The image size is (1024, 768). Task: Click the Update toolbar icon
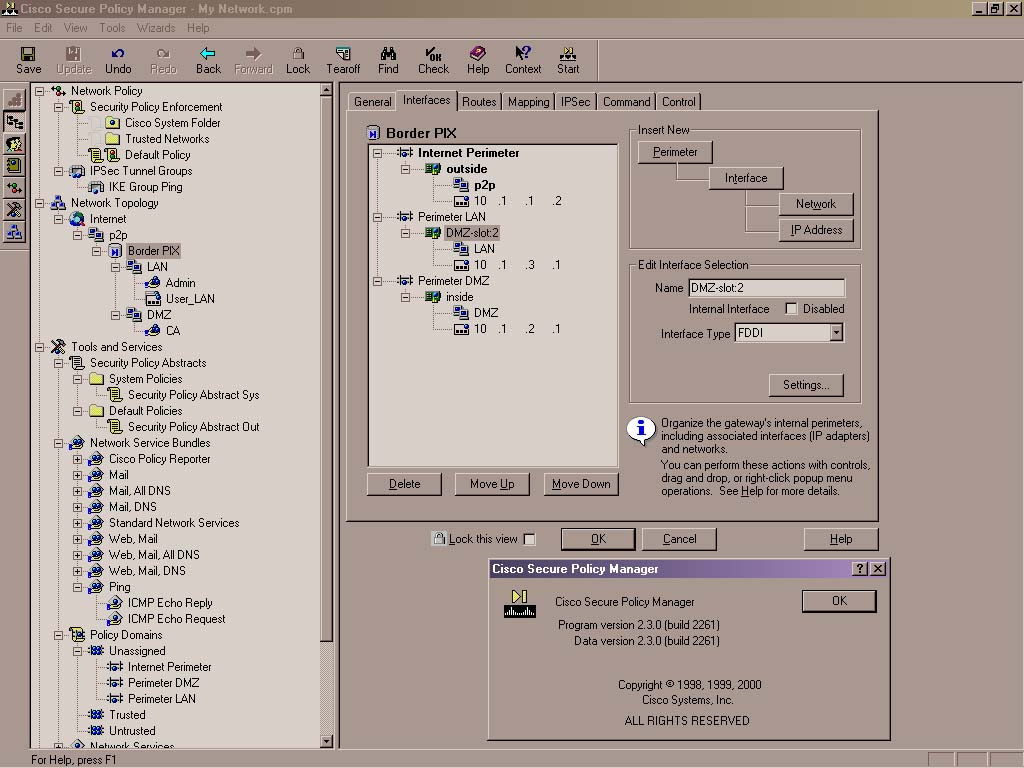pos(73,60)
